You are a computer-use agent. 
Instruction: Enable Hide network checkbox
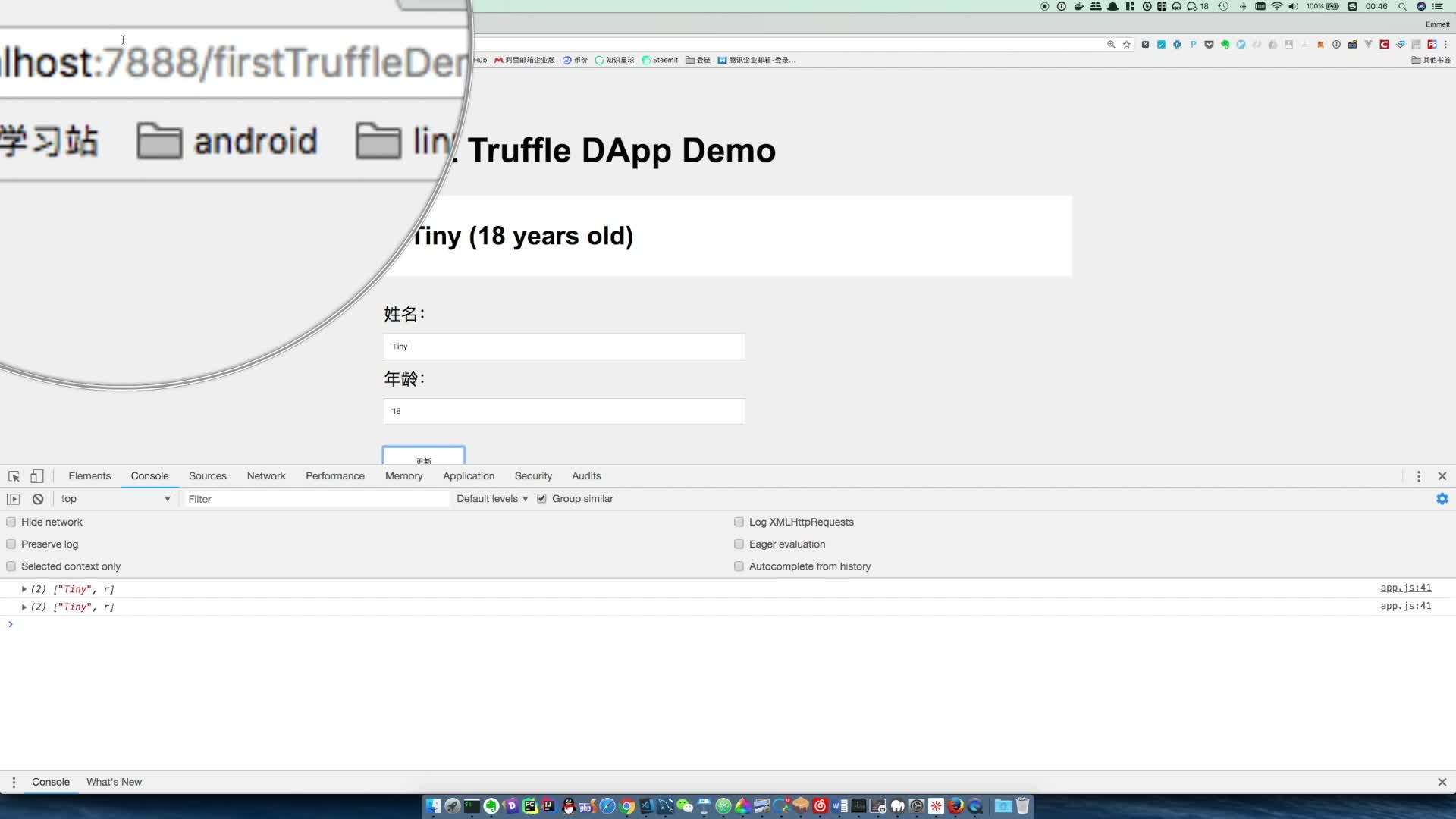[x=11, y=522]
